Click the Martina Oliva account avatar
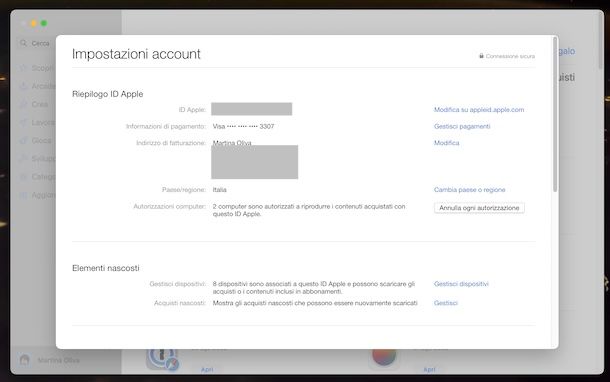 [x=25, y=360]
